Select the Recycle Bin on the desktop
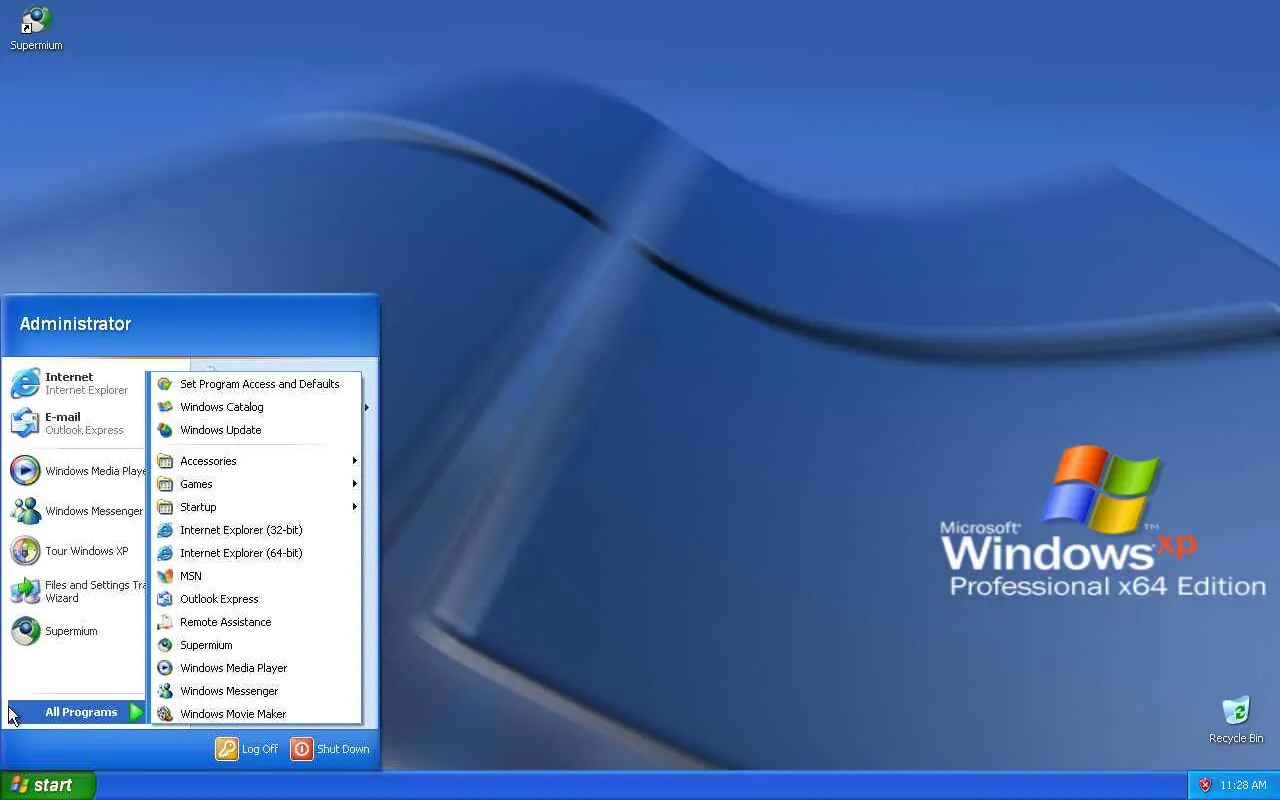The height and width of the screenshot is (800, 1280). 1236,720
